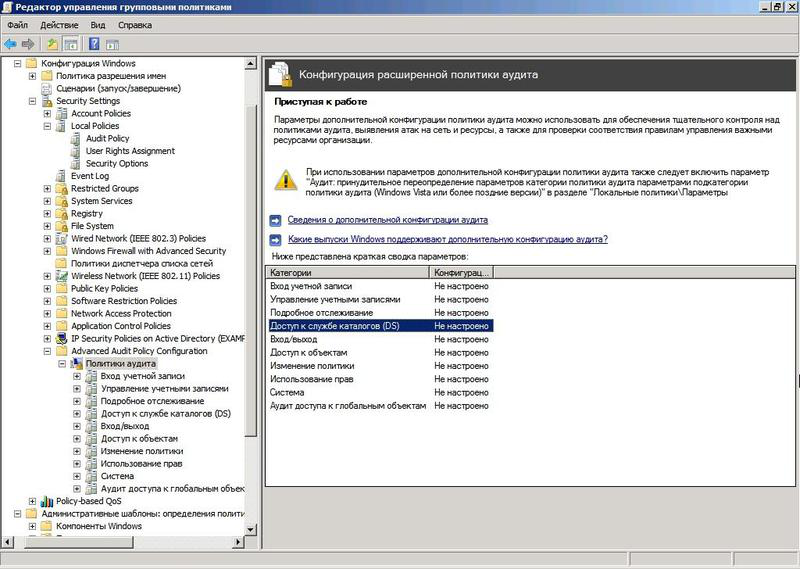The height and width of the screenshot is (569, 800).
Task: Click the Up one level folder icon
Action: pyautogui.click(x=53, y=44)
